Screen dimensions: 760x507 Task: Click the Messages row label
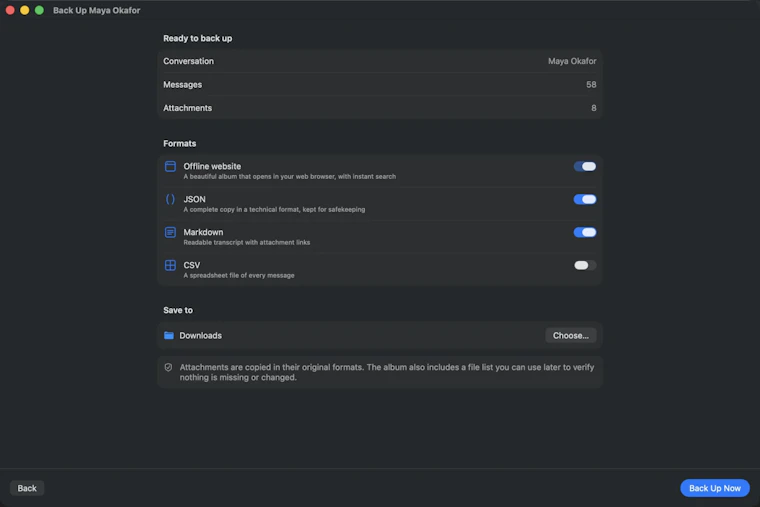point(183,84)
